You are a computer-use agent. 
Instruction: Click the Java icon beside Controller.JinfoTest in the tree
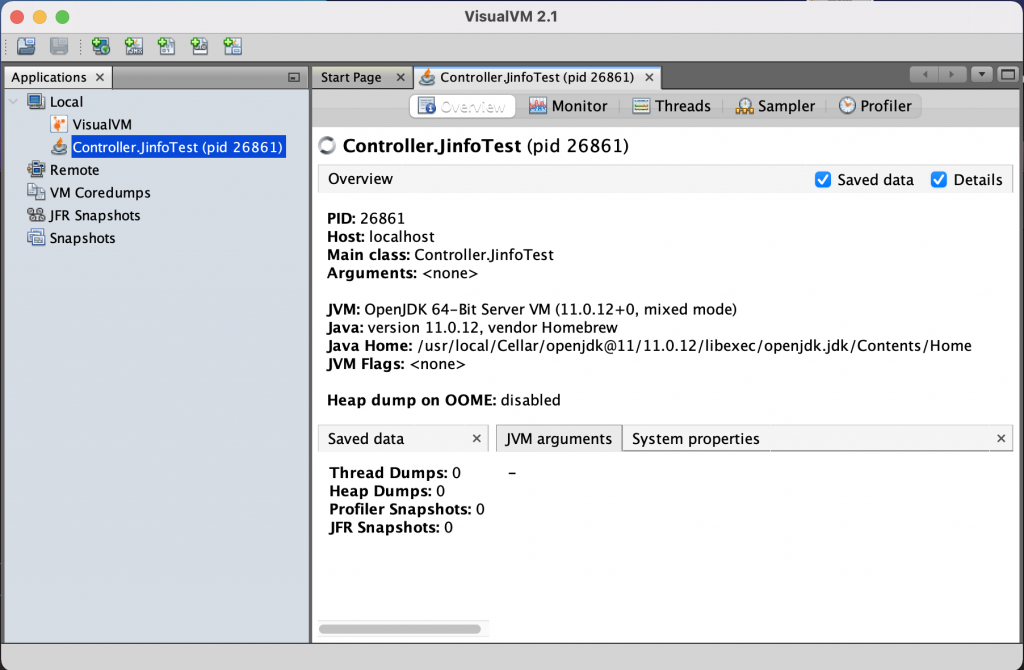pos(59,147)
